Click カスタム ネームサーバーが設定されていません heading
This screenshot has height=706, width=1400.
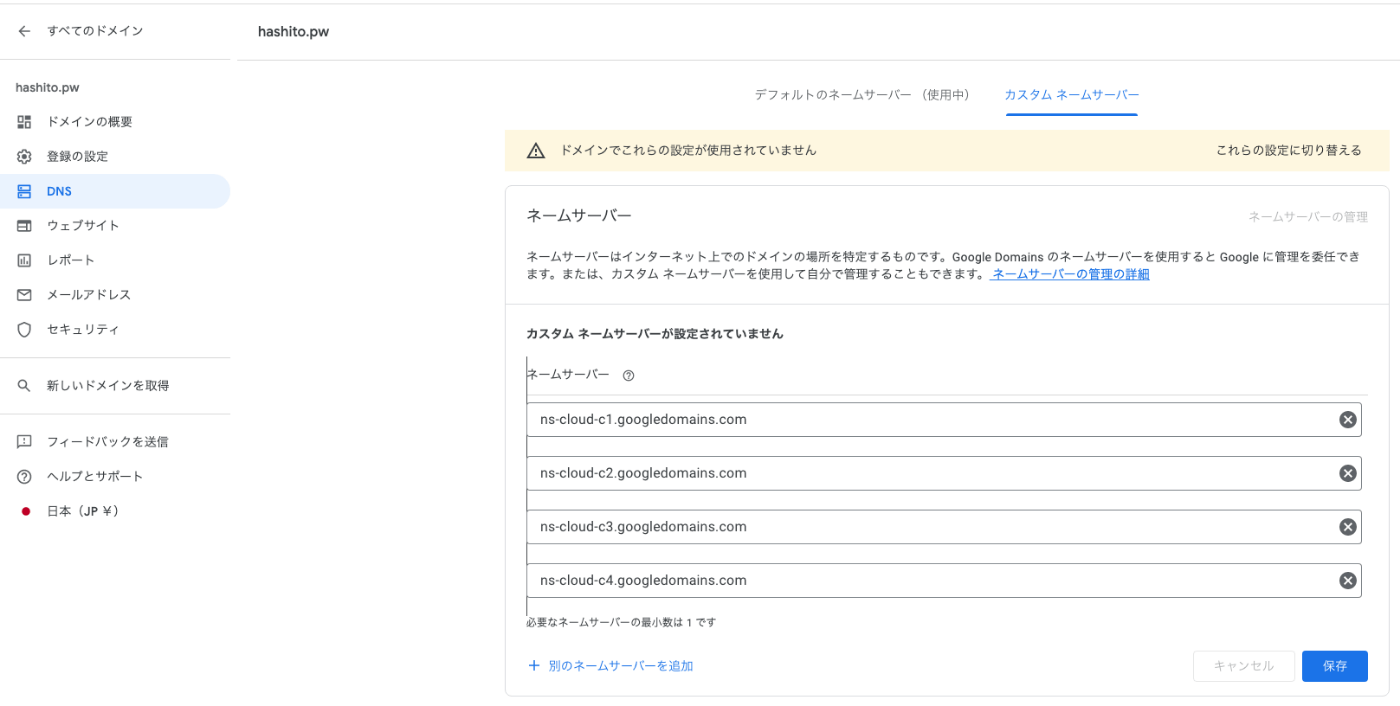coord(655,334)
